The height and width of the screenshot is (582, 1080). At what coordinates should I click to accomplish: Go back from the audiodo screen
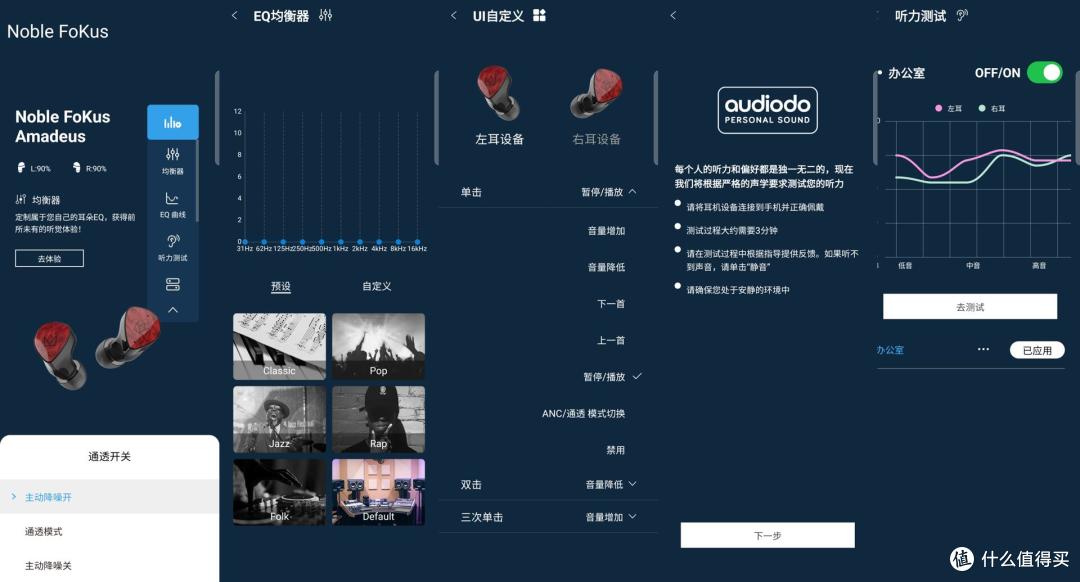click(x=673, y=15)
